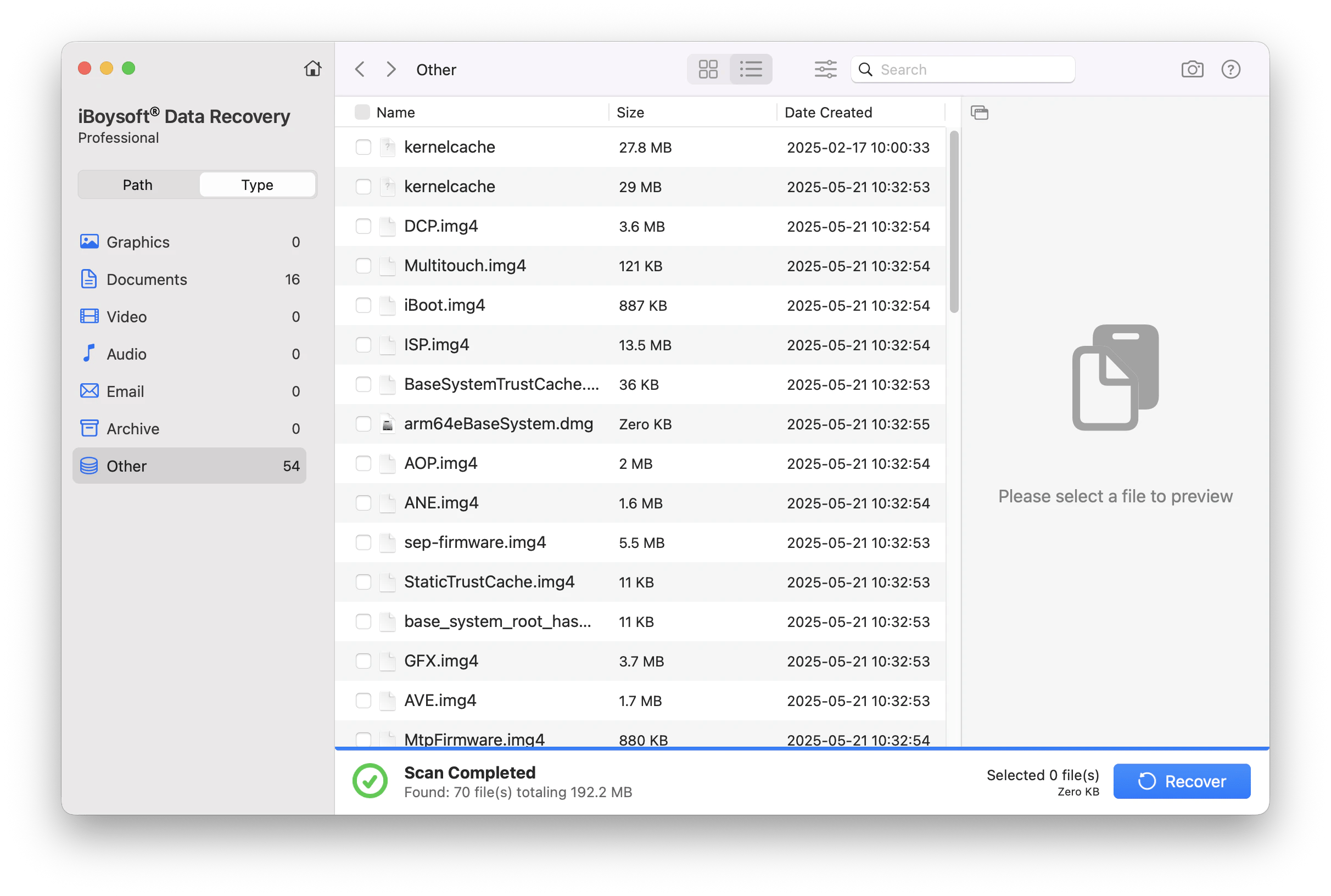
Task: Select the Graphics category
Action: [138, 242]
